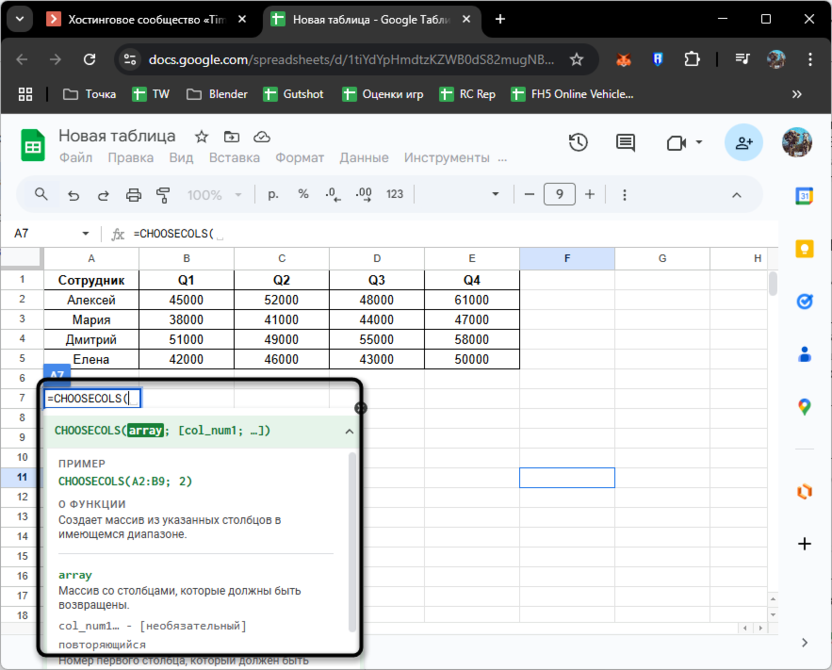
Task: Open the comments icon
Action: pos(626,143)
